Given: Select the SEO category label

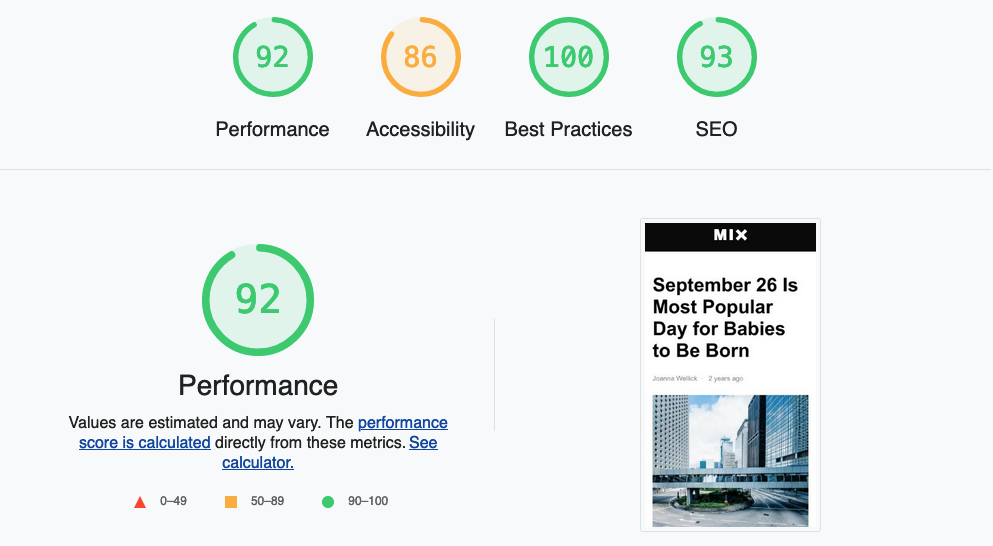Looking at the screenshot, I should coord(716,129).
